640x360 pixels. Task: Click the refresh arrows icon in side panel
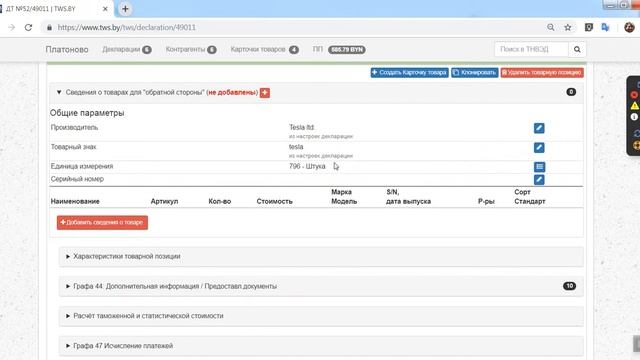pos(636,133)
